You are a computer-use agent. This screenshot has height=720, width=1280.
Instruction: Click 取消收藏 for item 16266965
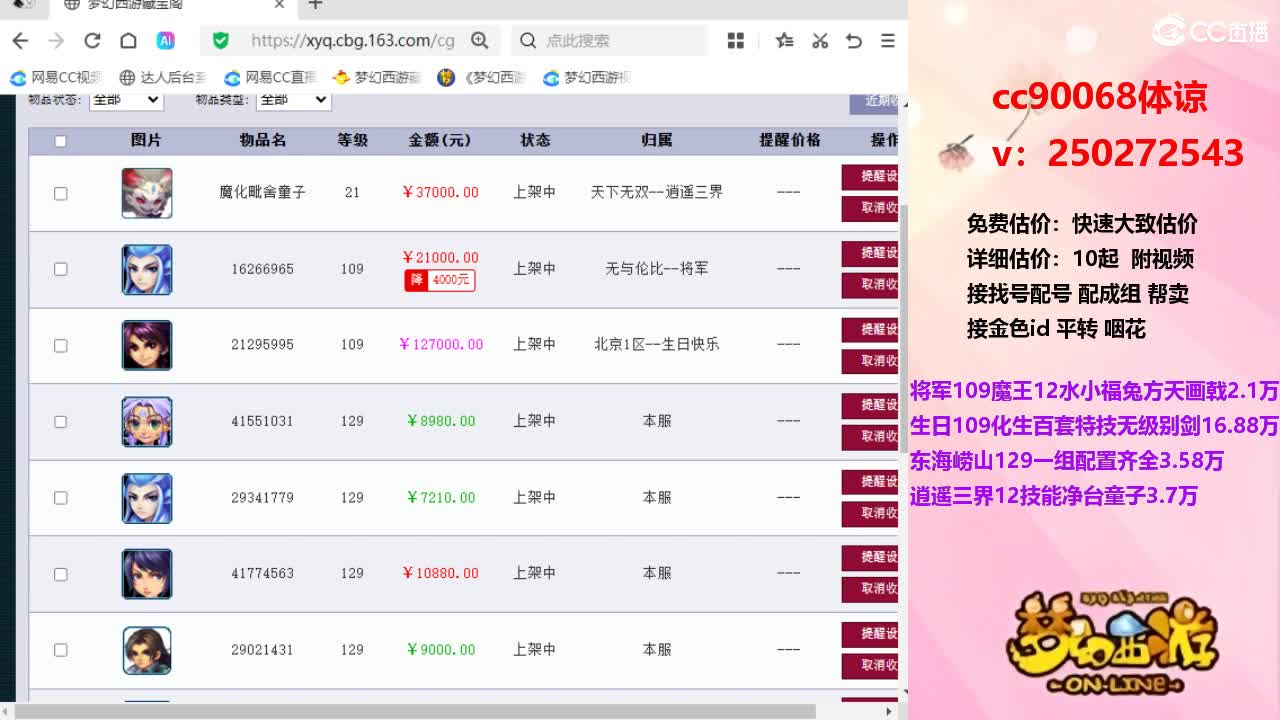pos(870,285)
